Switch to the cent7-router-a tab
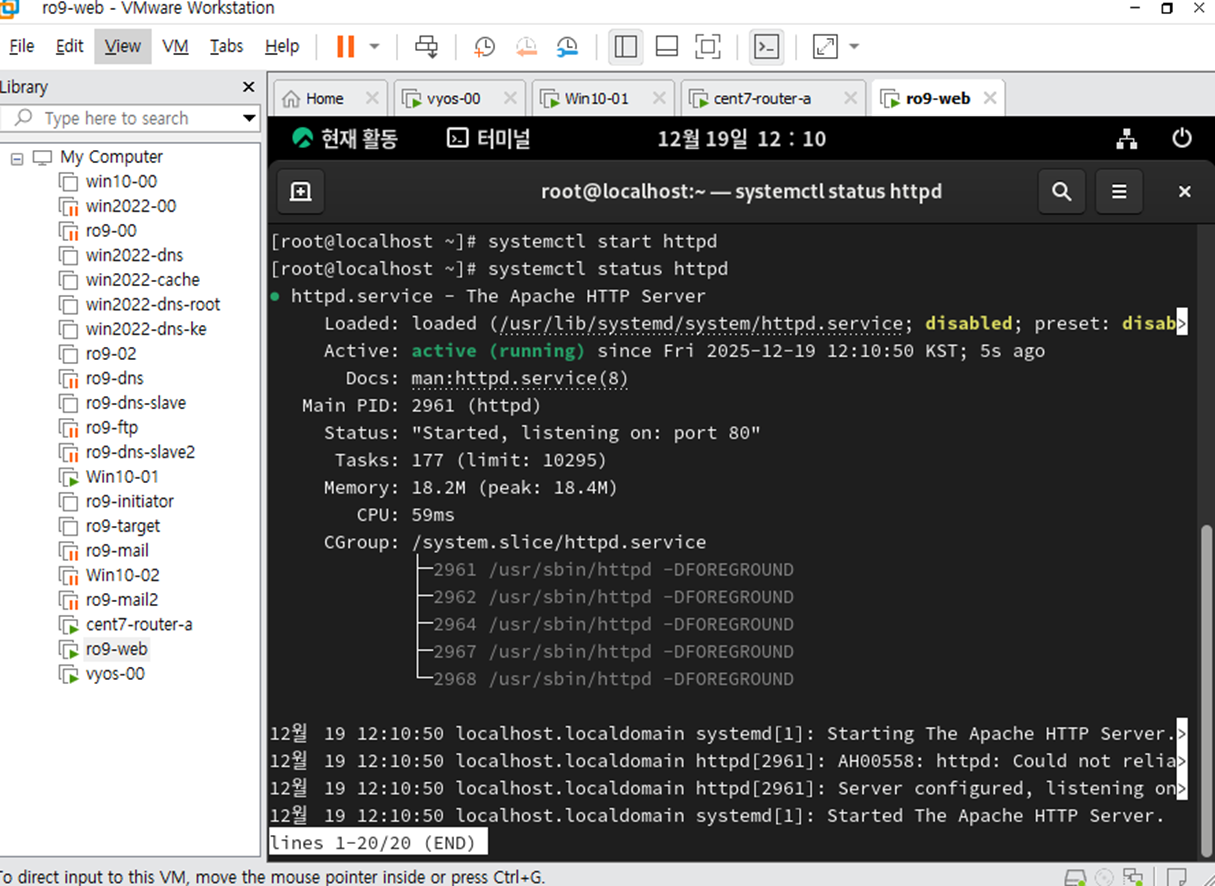 [761, 98]
